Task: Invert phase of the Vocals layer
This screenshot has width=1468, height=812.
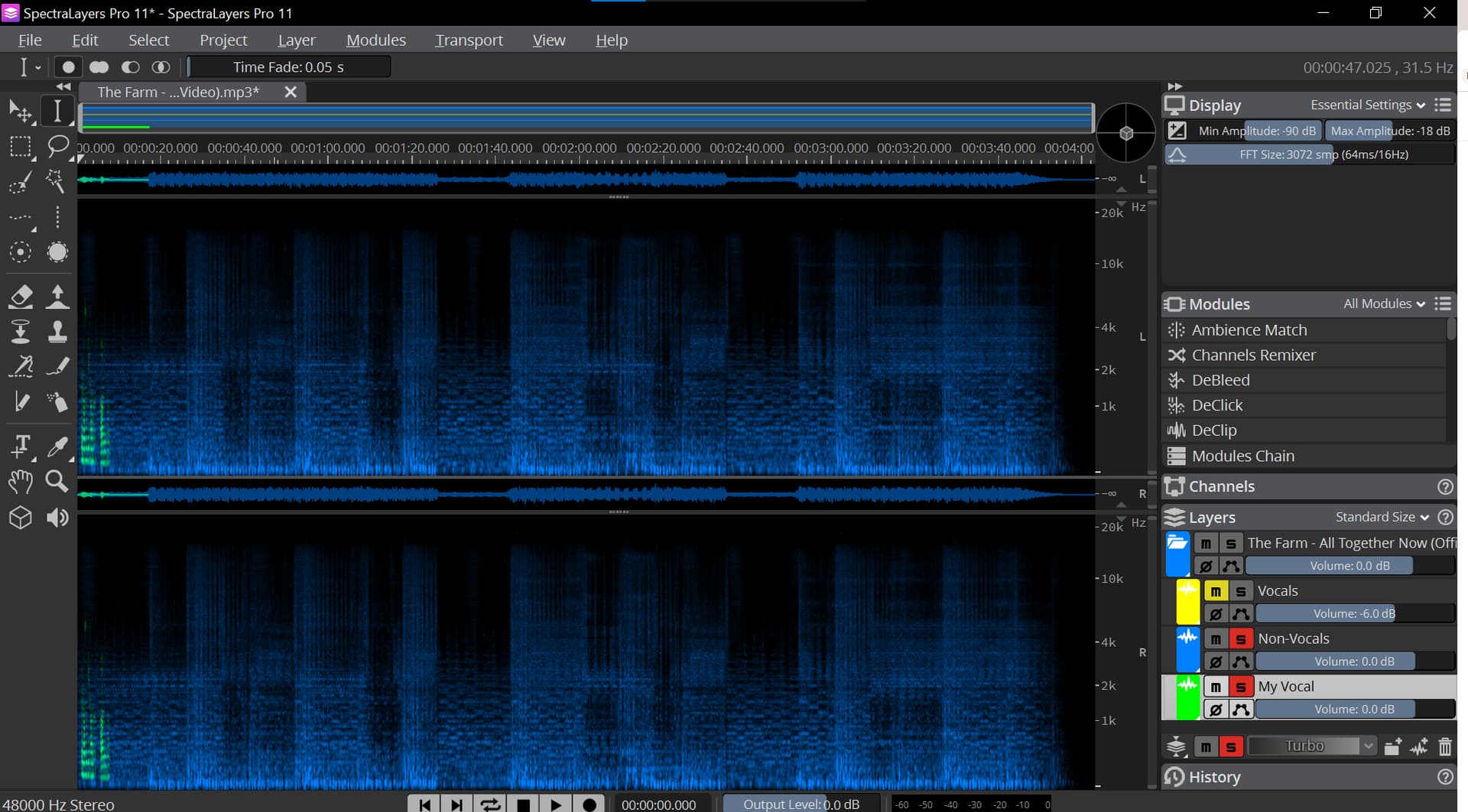Action: pyautogui.click(x=1216, y=614)
